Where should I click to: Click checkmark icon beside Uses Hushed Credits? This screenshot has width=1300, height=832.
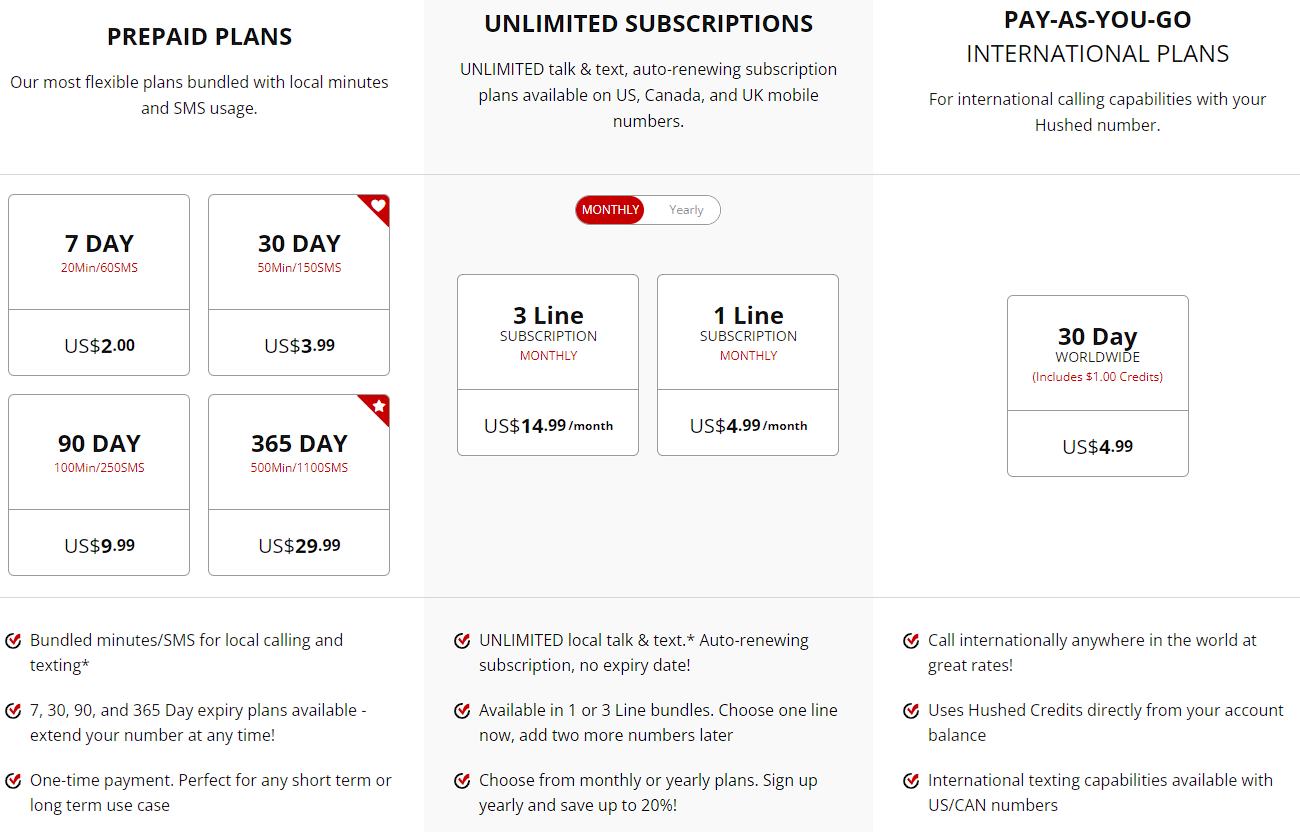pyautogui.click(x=911, y=711)
